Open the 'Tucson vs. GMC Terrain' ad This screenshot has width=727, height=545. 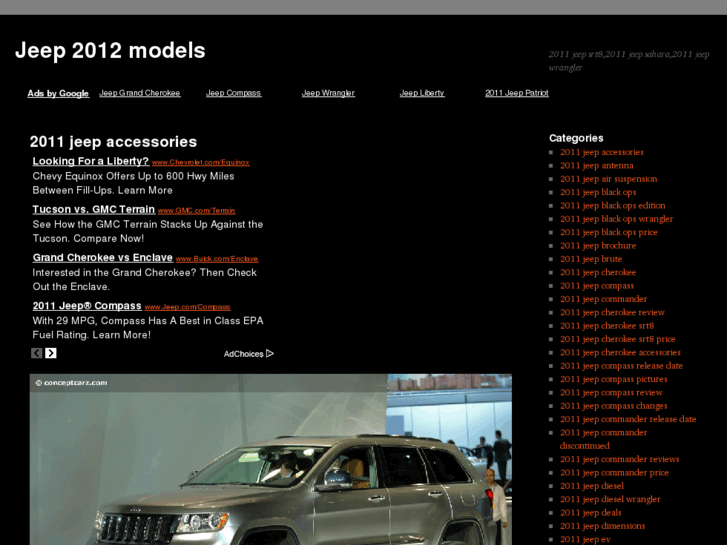click(x=93, y=209)
